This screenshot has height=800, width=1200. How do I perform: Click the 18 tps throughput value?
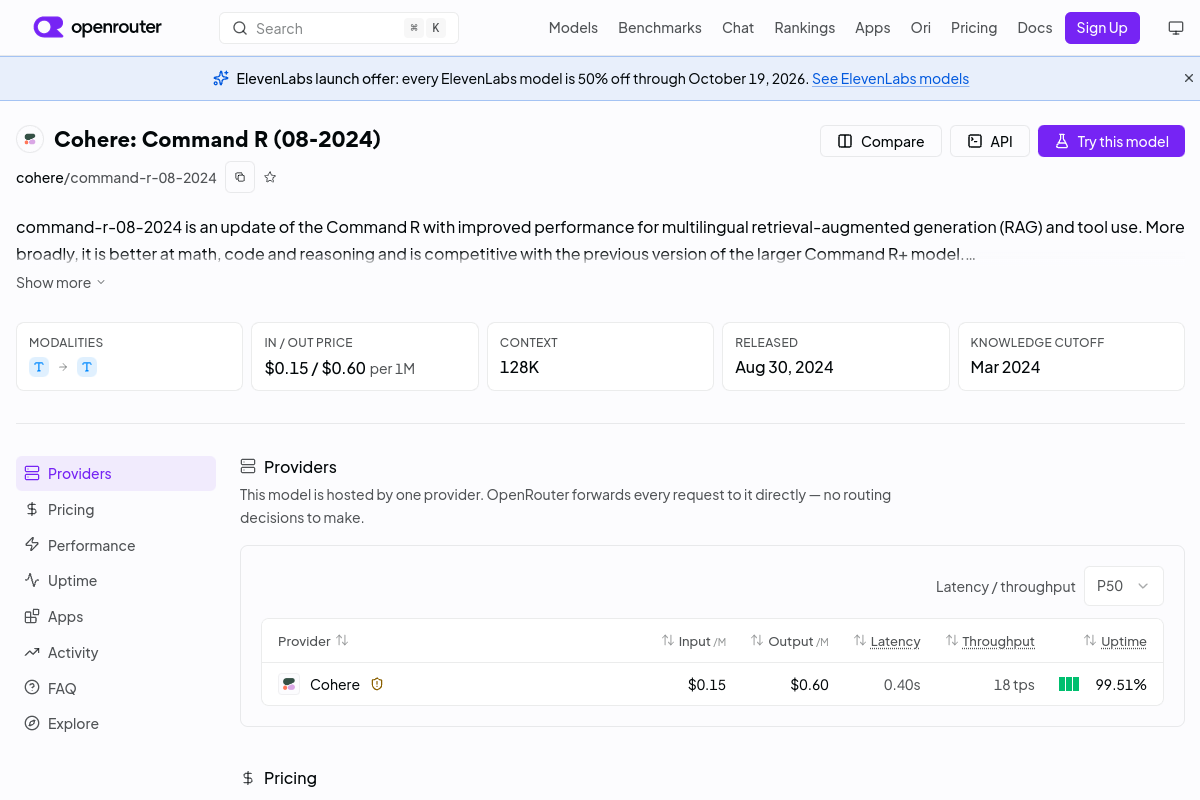1014,685
